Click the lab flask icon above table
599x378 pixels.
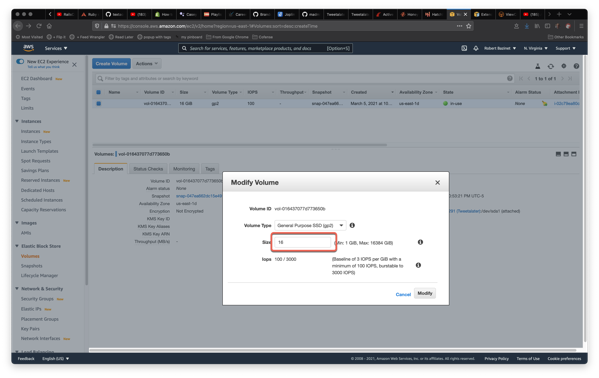537,66
